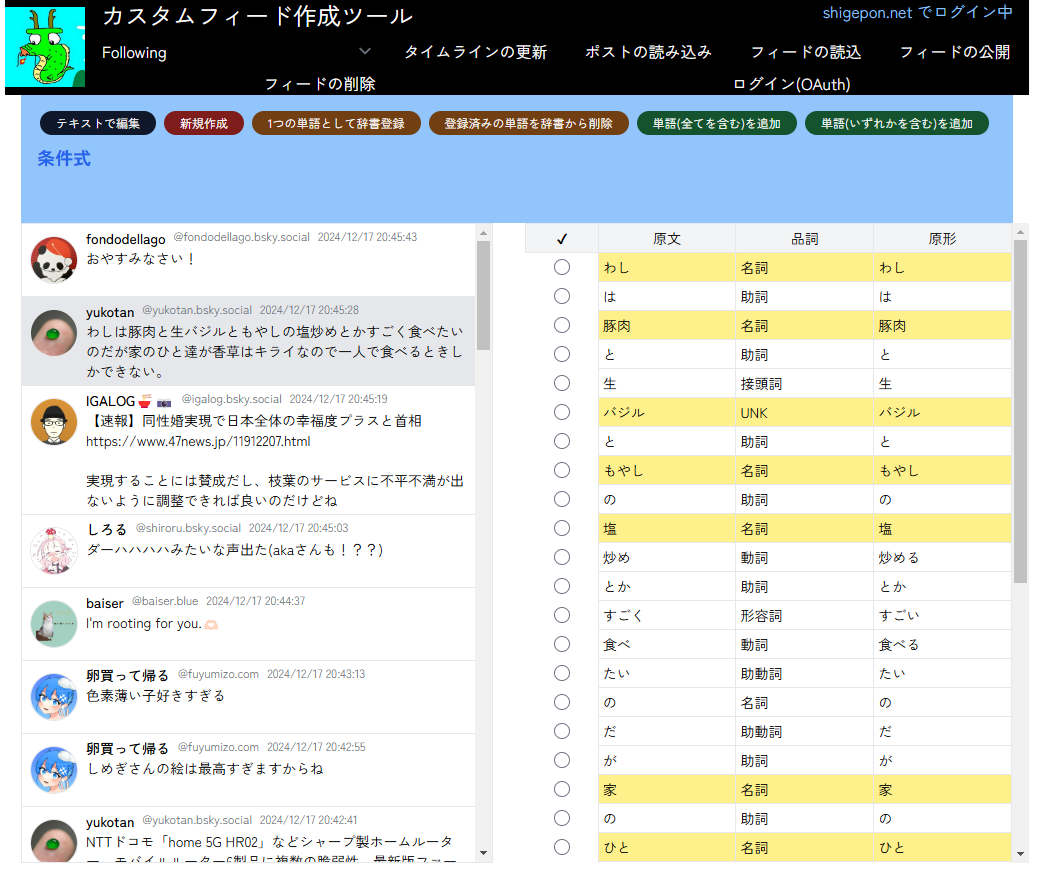
Task: Open yukotan avatar on わしは豚肉 post
Action: [54, 333]
